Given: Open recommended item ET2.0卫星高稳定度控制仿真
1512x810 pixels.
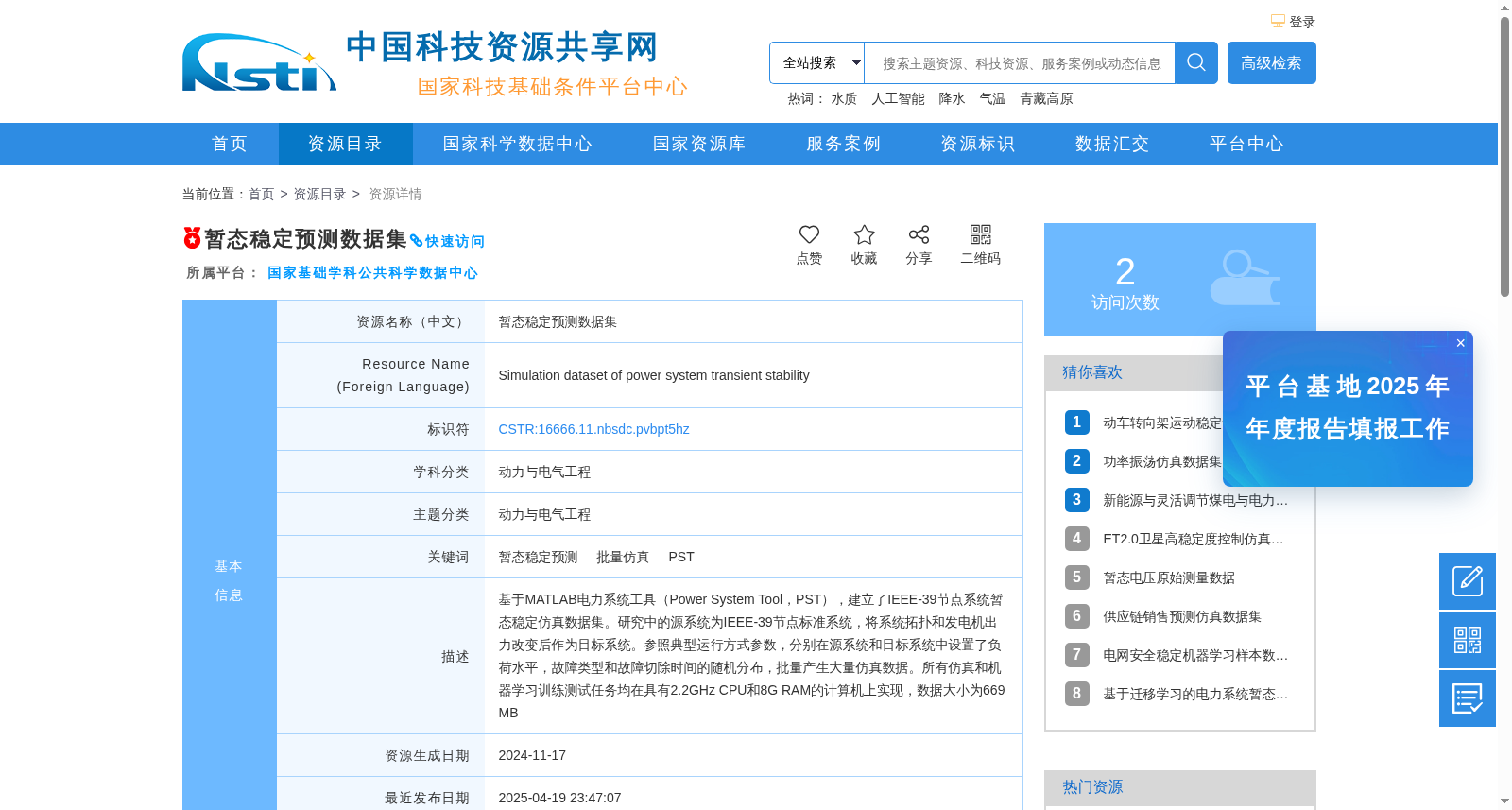Looking at the screenshot, I should [1194, 539].
